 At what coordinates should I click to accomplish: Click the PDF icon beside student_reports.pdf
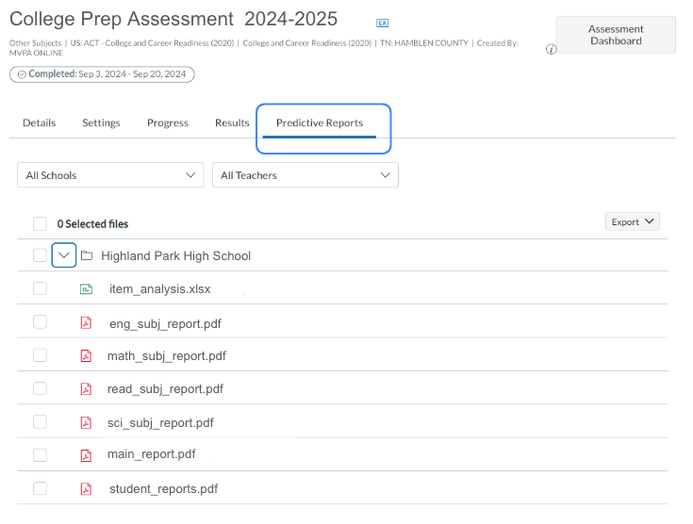(86, 489)
